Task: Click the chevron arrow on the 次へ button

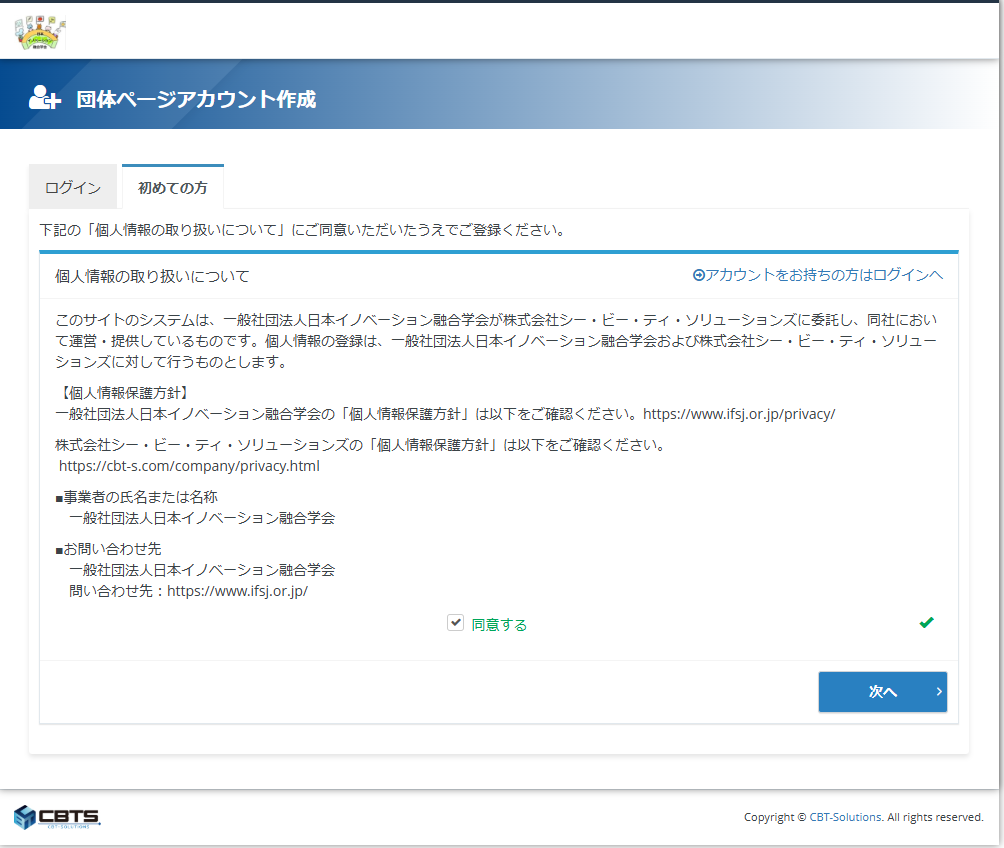Action: pos(938,691)
